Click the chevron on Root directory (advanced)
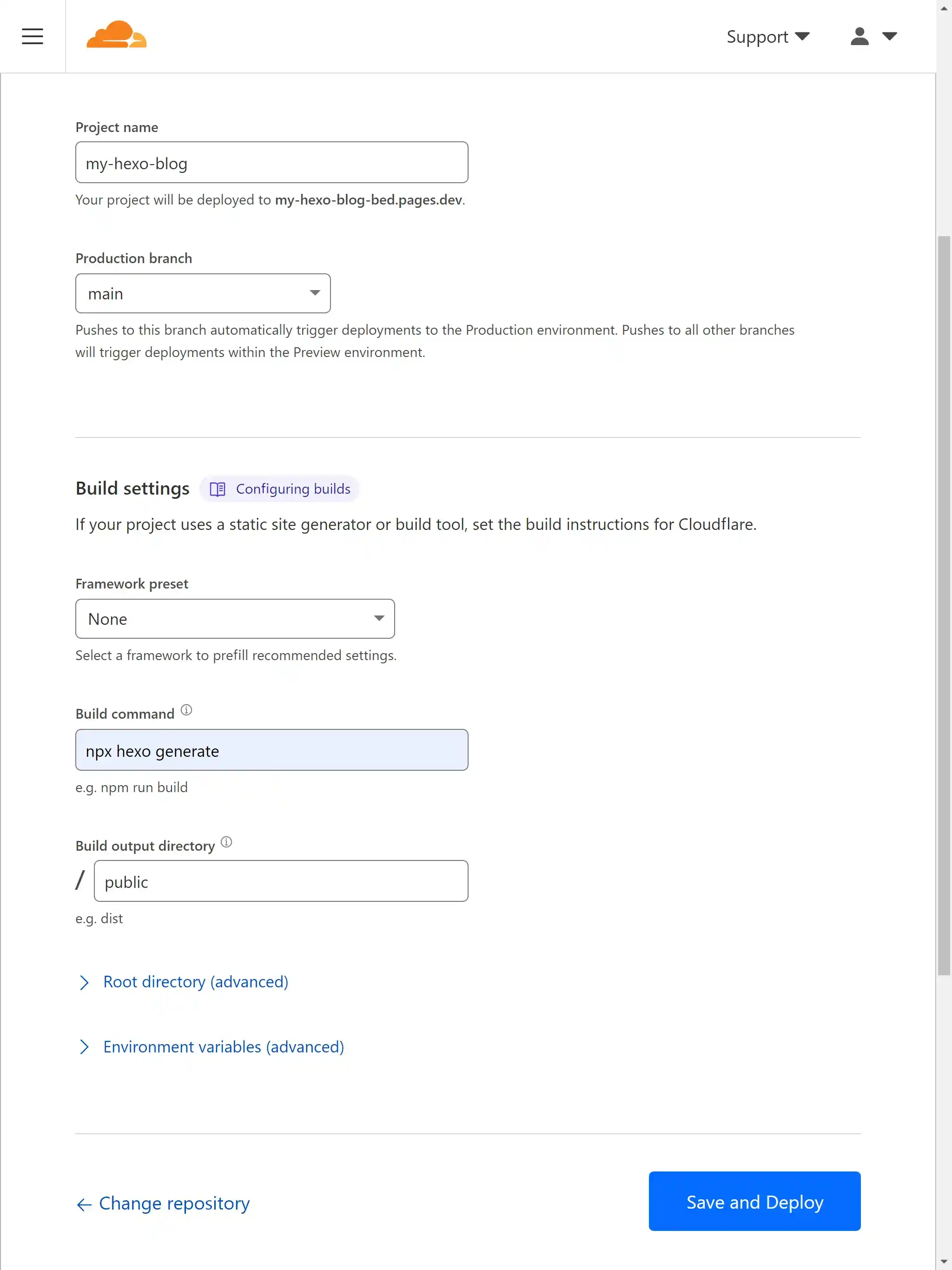Screen dimensions: 952x1270 click(x=85, y=982)
